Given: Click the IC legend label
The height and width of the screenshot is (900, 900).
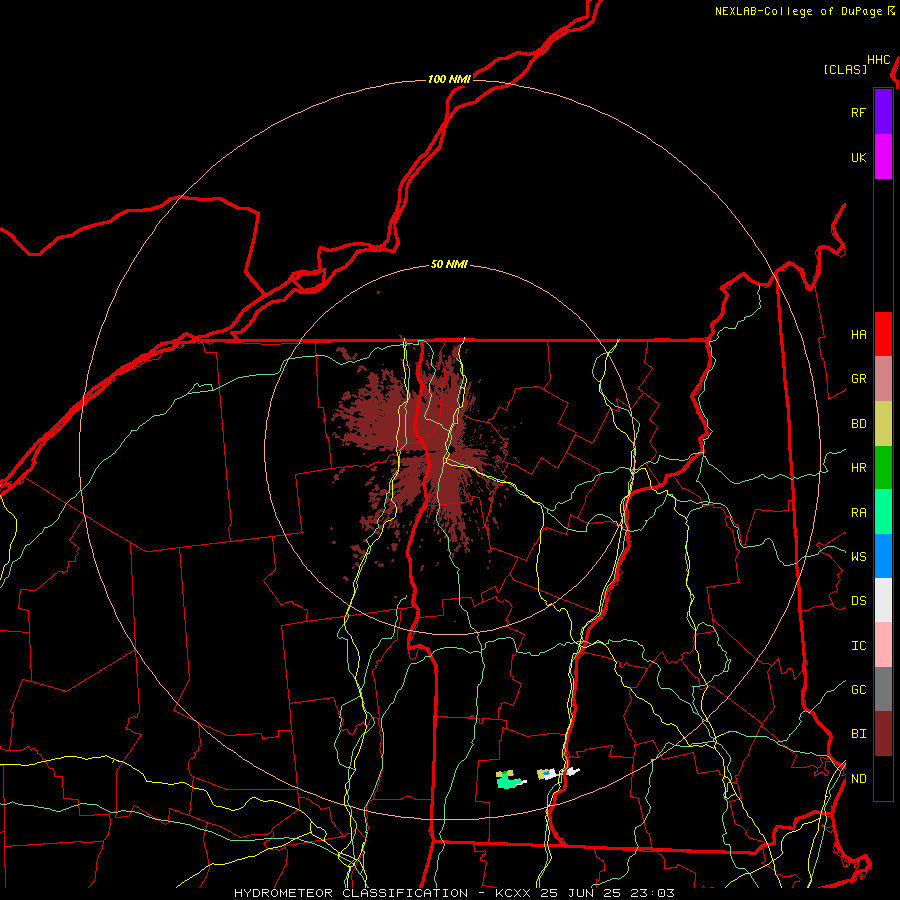Looking at the screenshot, I should click(x=858, y=646).
